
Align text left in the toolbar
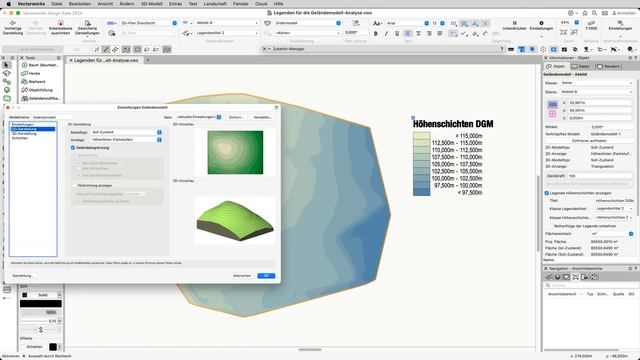coord(408,33)
